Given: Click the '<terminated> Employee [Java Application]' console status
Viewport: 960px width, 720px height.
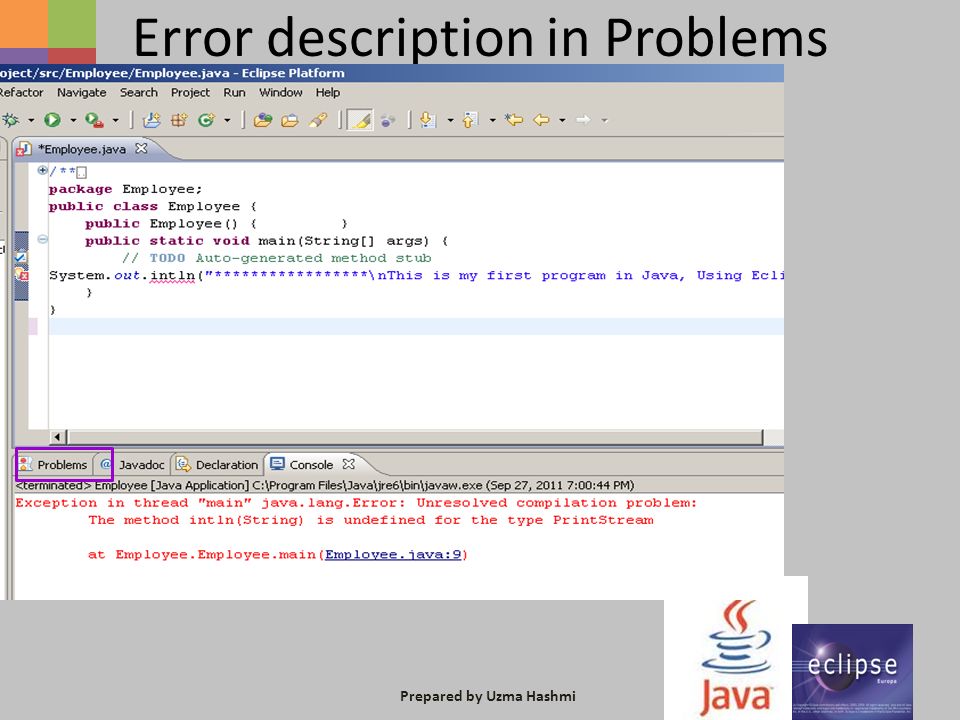Looking at the screenshot, I should 132,486.
